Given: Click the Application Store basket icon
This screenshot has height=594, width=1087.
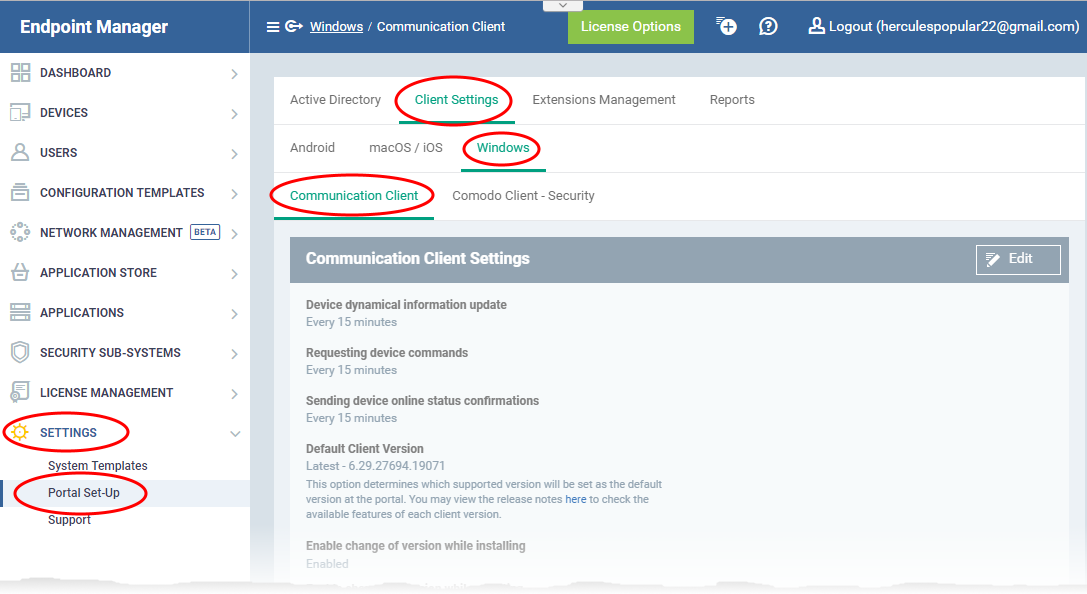Looking at the screenshot, I should [20, 272].
